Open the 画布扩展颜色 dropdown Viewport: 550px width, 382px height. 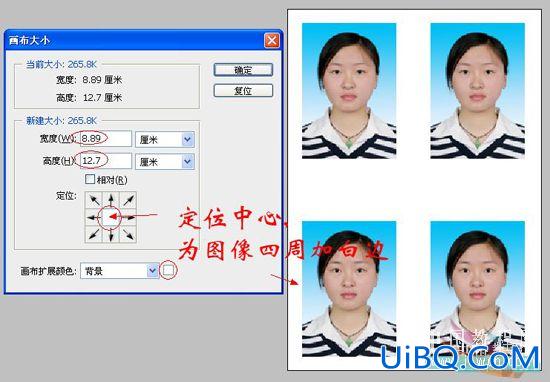119,270
